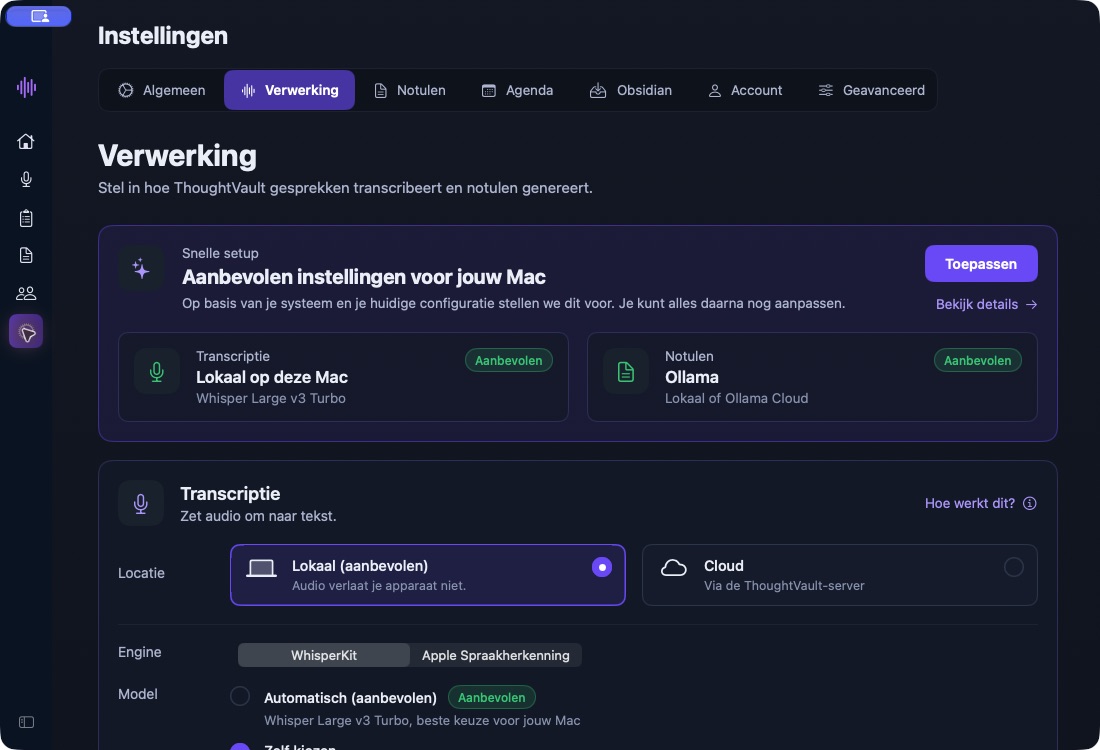Click the 'Via de ThoughtVault-server' text
The image size is (1100, 750).
point(784,586)
